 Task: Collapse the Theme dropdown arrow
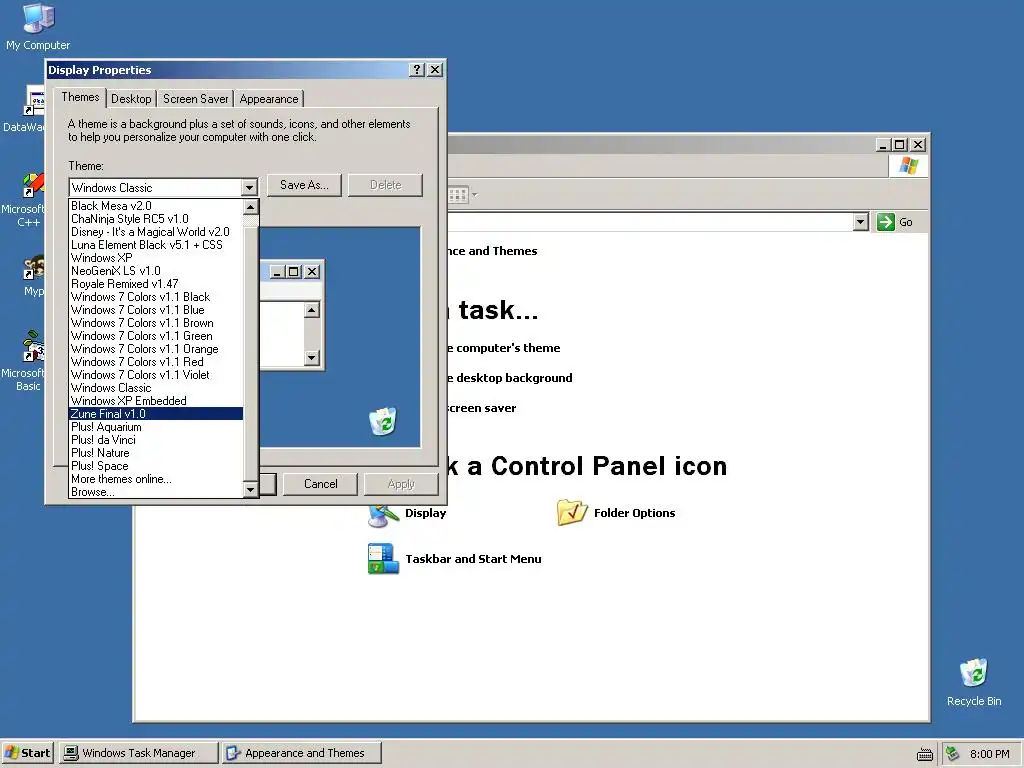249,188
